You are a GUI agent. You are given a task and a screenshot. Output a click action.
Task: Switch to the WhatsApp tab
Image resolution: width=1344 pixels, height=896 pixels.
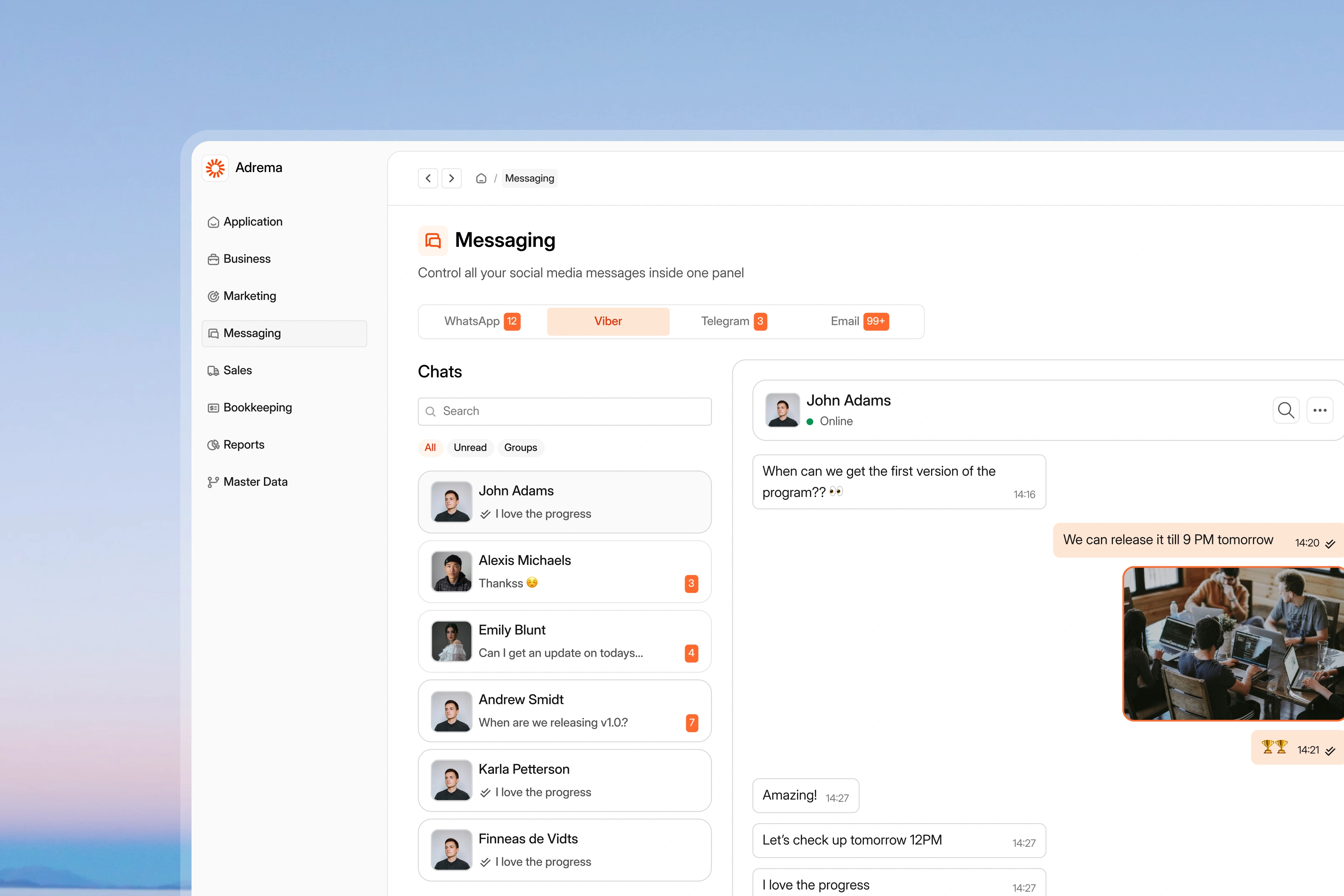click(482, 321)
